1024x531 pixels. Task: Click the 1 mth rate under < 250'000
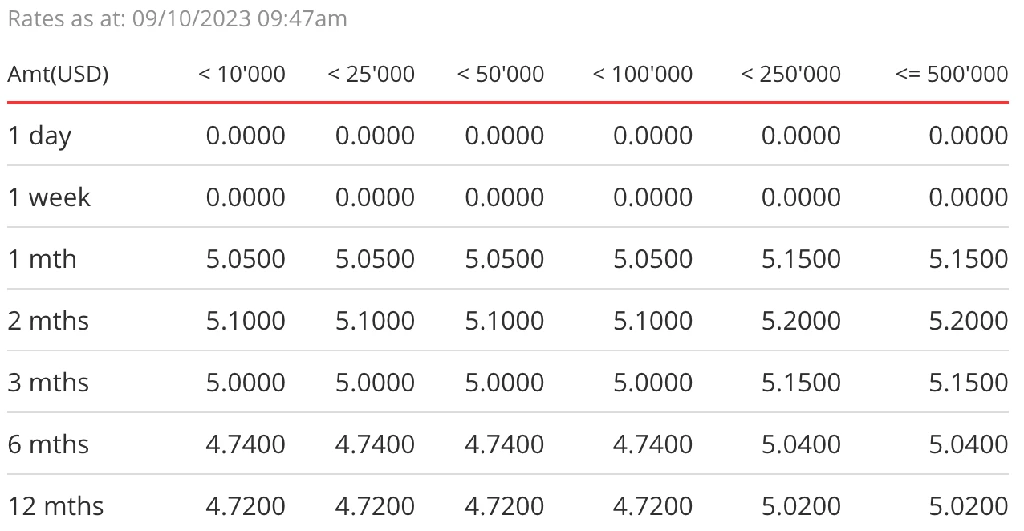[x=801, y=259]
